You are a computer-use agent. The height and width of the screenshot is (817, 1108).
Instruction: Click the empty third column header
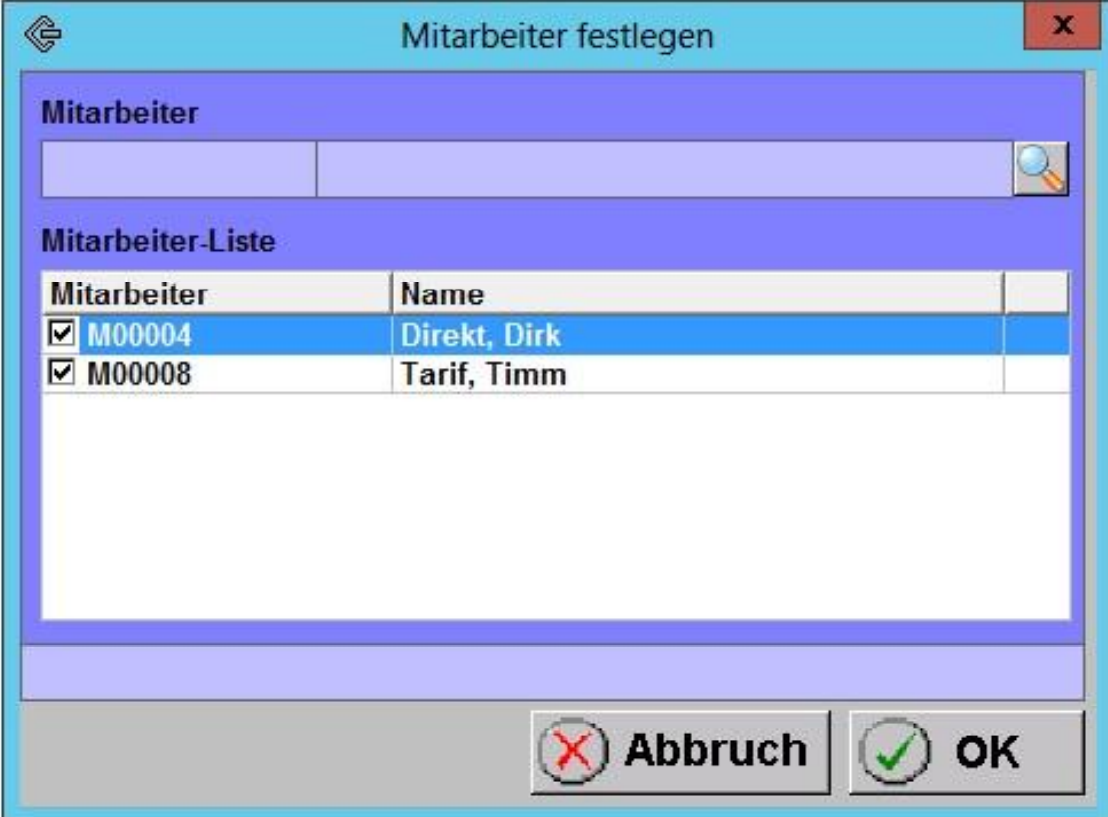[1036, 294]
